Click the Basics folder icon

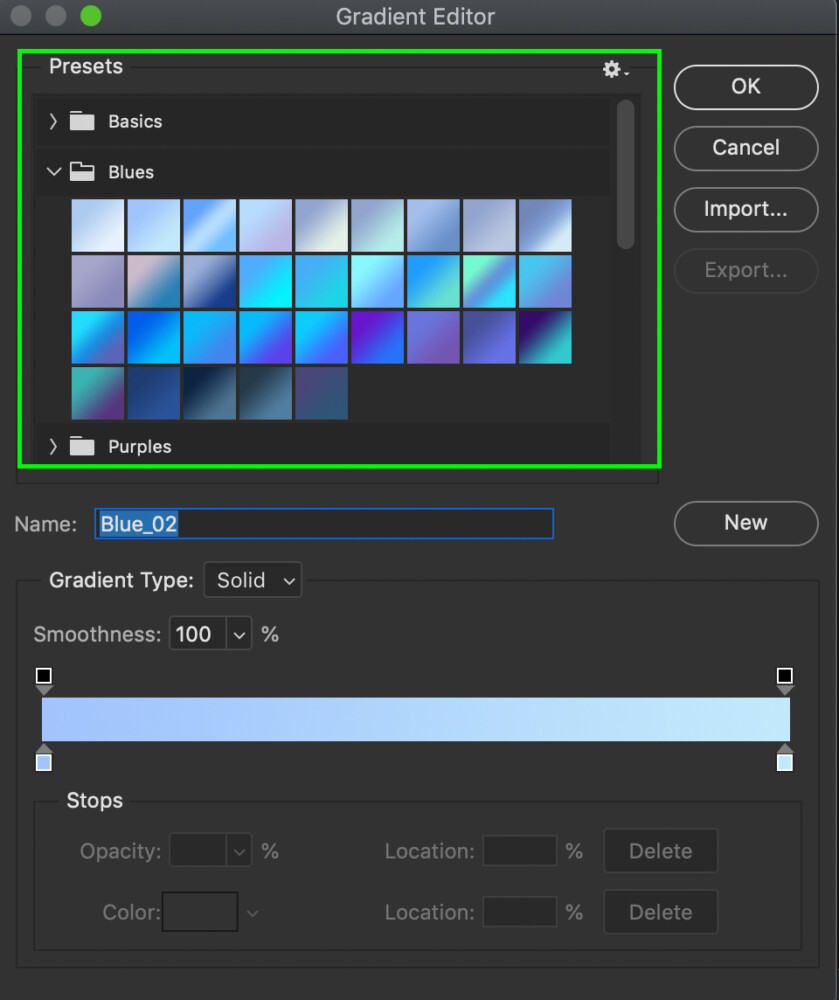80,120
